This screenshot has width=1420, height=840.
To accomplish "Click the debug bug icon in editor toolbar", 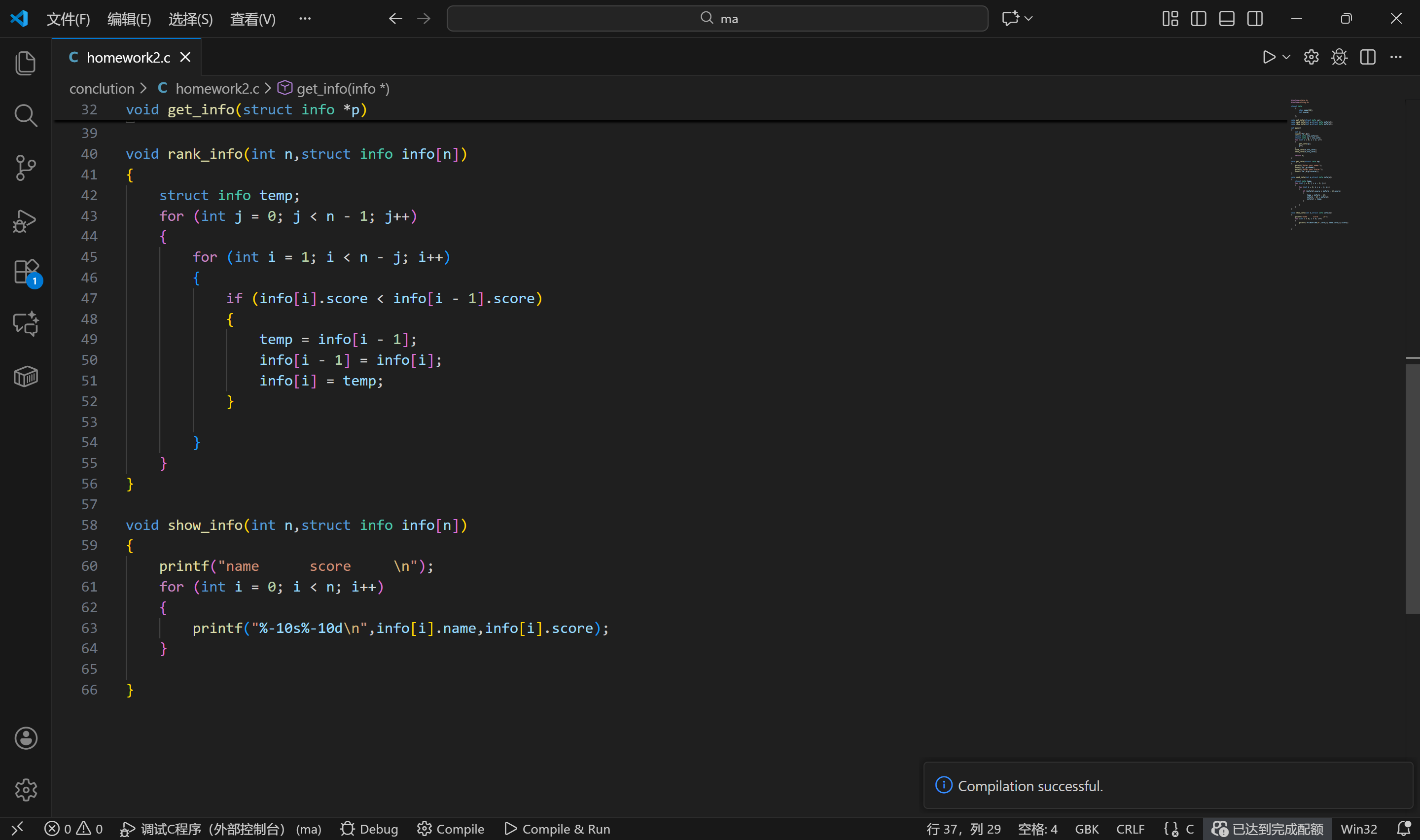I will click(1339, 57).
